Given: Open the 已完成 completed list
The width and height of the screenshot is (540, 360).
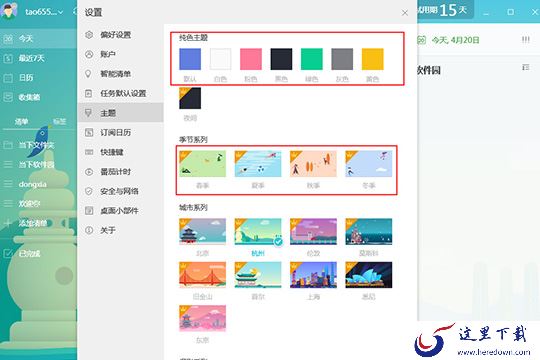Looking at the screenshot, I should coord(38,254).
